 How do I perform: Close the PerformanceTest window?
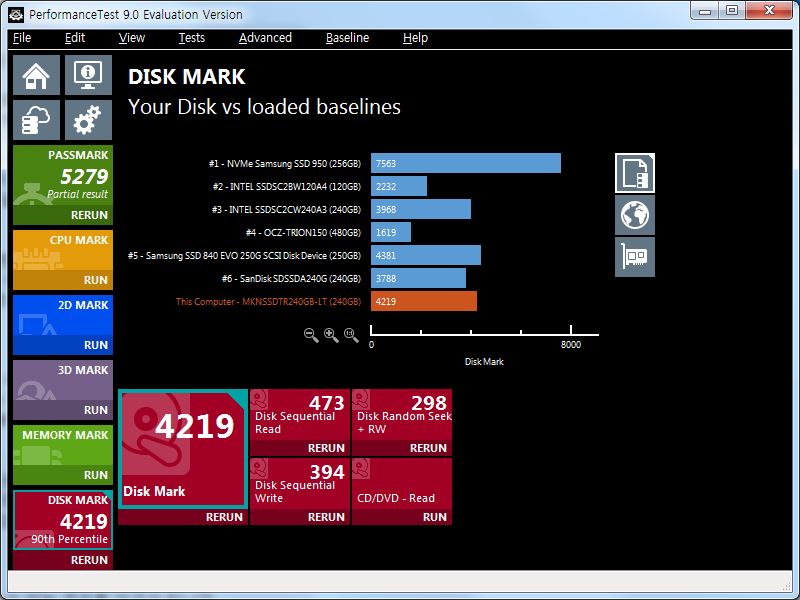click(769, 11)
